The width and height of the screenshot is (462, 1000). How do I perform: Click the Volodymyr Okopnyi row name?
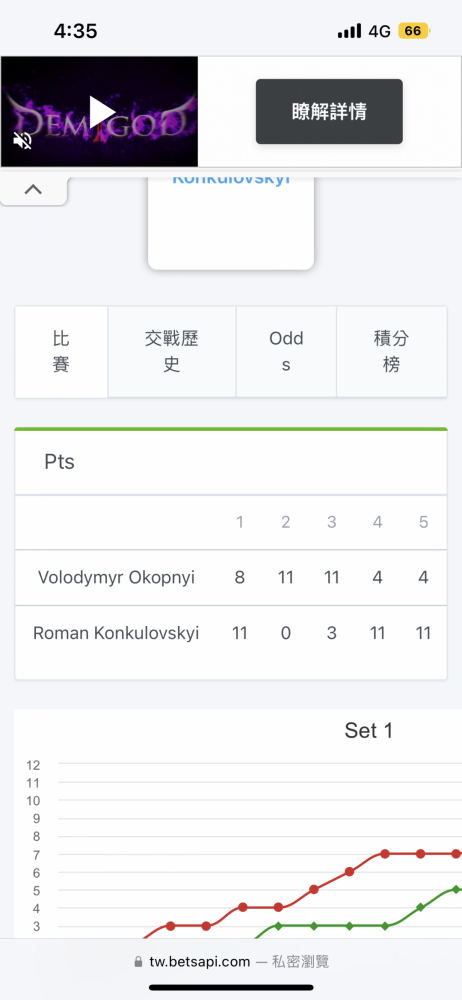pyautogui.click(x=116, y=577)
